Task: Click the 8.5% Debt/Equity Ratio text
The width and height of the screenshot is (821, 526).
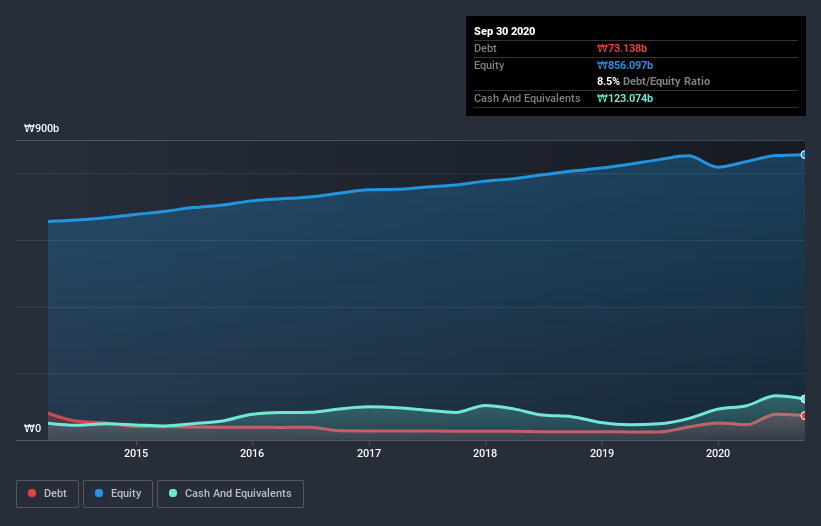Action: [x=653, y=82]
